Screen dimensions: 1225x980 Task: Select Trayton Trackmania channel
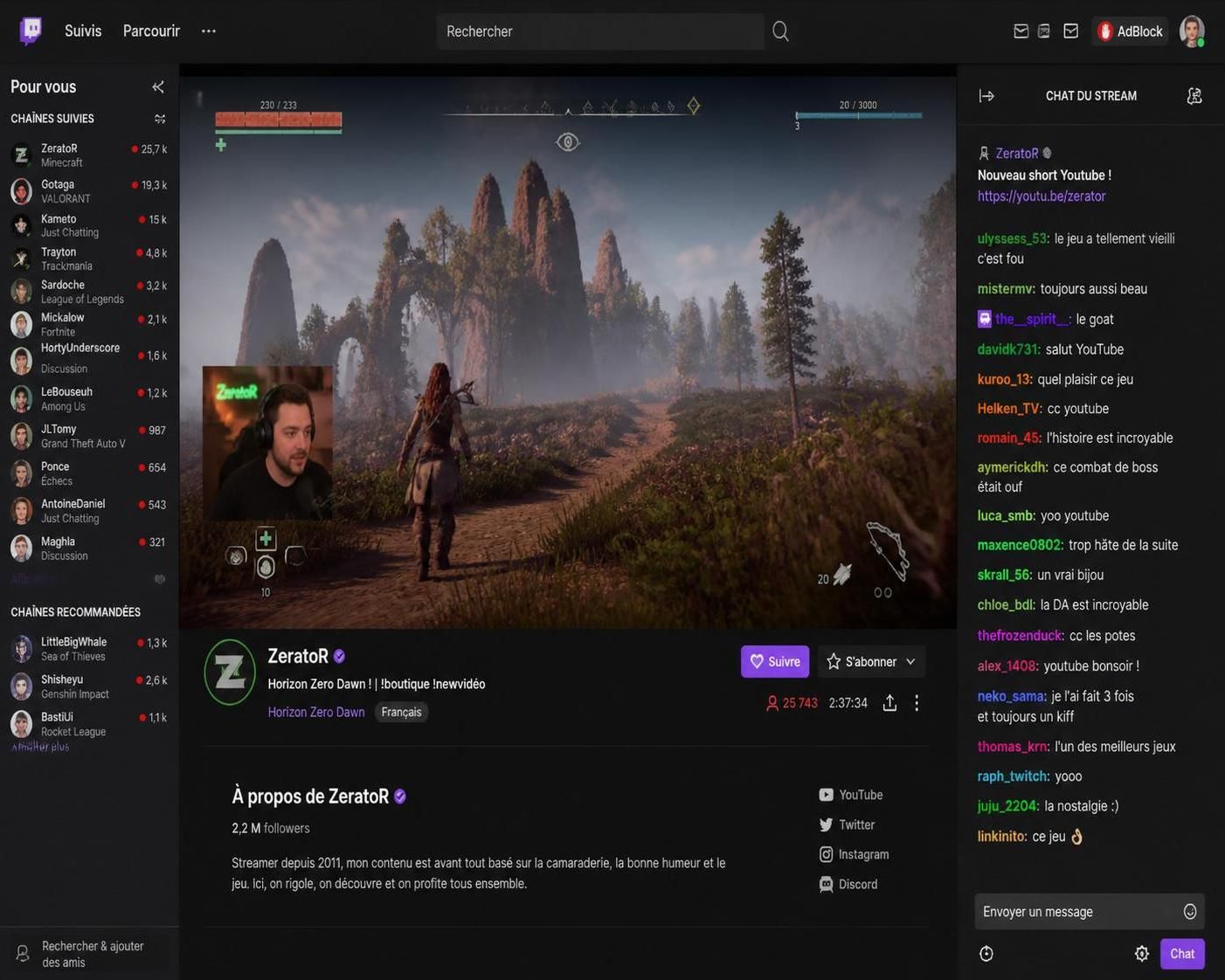pos(87,259)
